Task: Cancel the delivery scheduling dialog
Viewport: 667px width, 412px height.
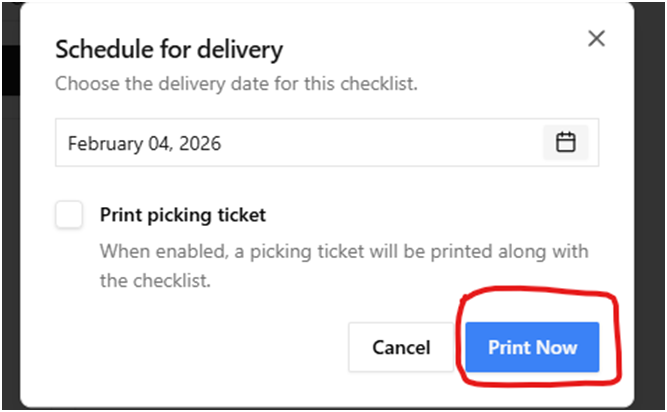Action: tap(401, 348)
